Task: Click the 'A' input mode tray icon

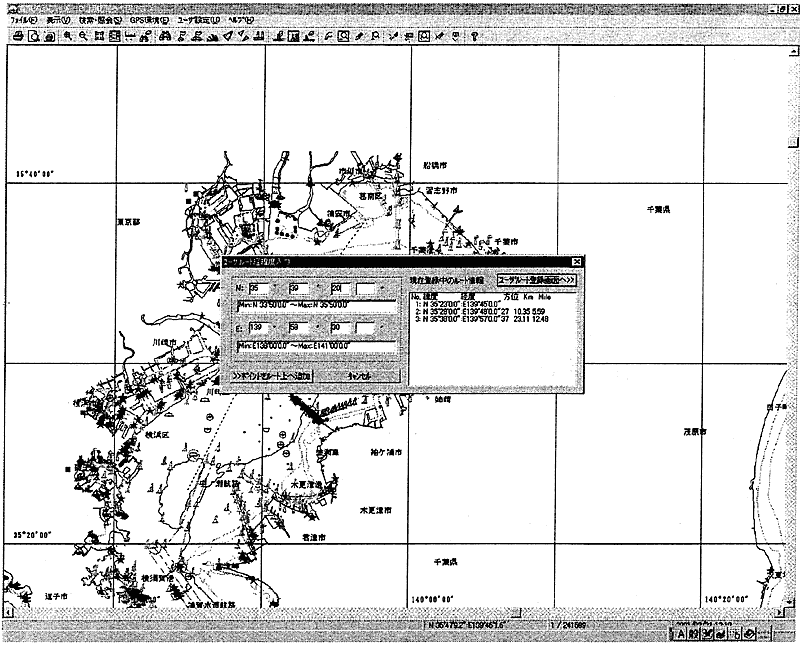Action: pyautogui.click(x=681, y=634)
